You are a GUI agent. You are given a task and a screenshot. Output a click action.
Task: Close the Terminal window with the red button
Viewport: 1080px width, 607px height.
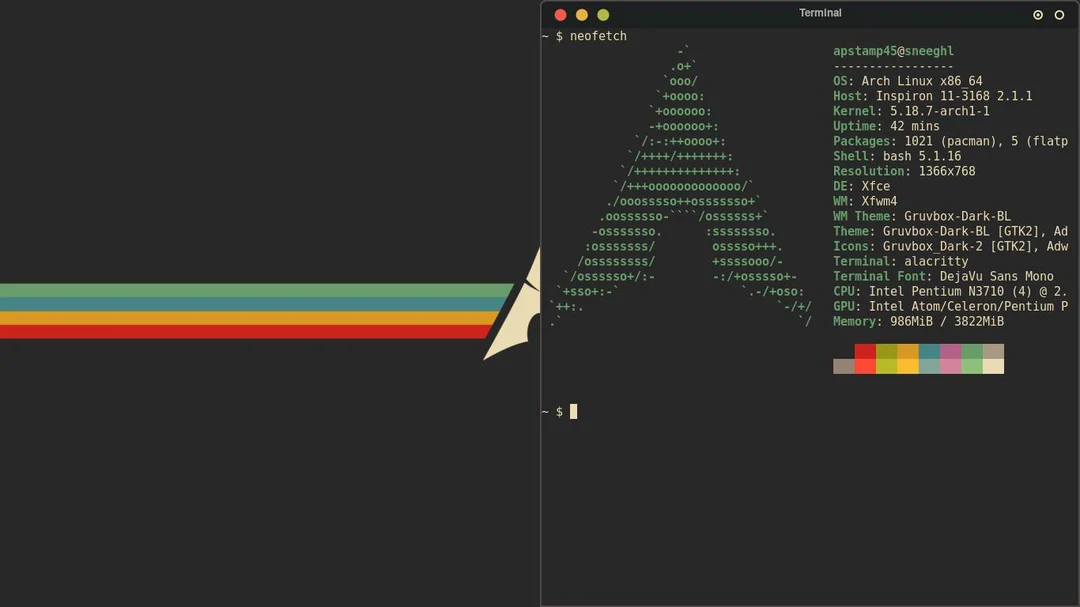(560, 14)
